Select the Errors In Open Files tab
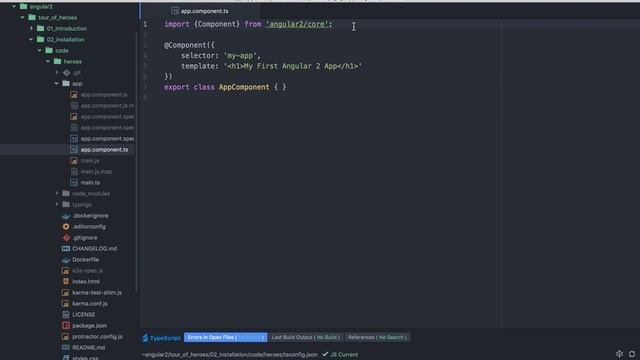640x360 pixels. click(x=226, y=338)
